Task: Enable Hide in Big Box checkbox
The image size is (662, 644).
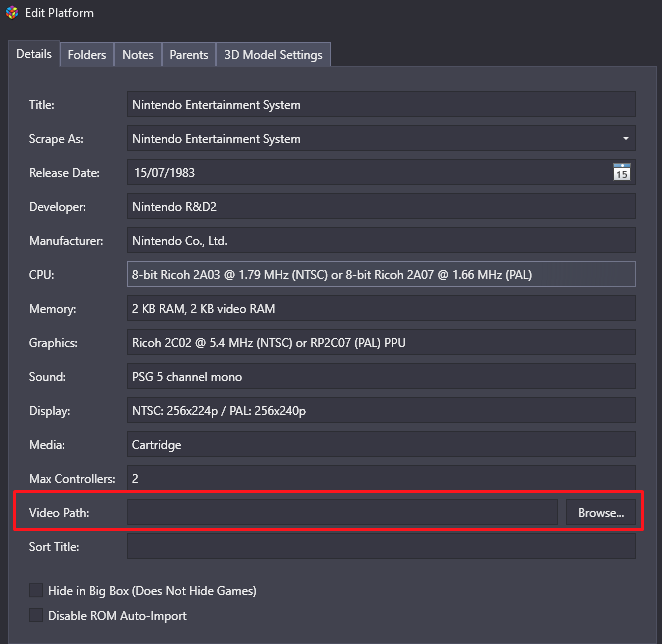Action: point(36,590)
